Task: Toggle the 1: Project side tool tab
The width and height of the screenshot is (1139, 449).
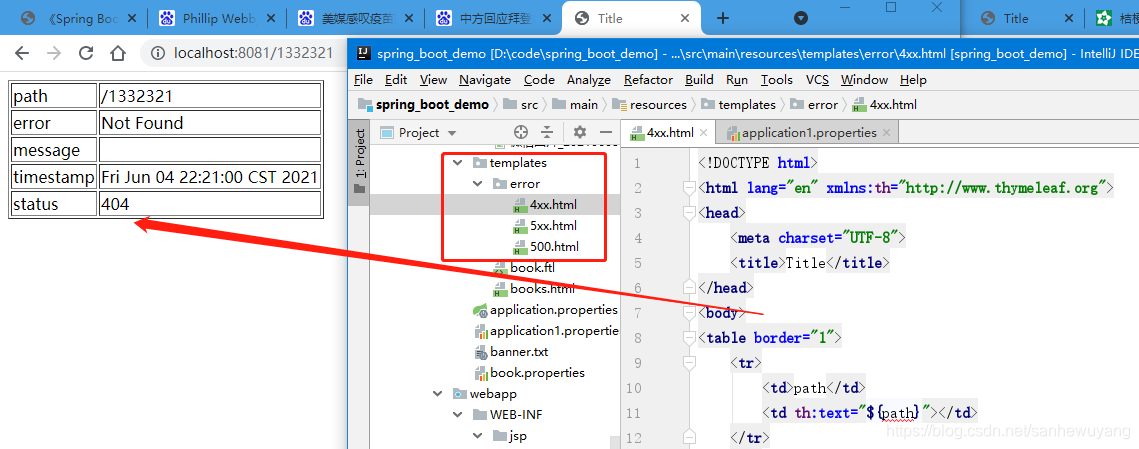Action: tap(360, 161)
